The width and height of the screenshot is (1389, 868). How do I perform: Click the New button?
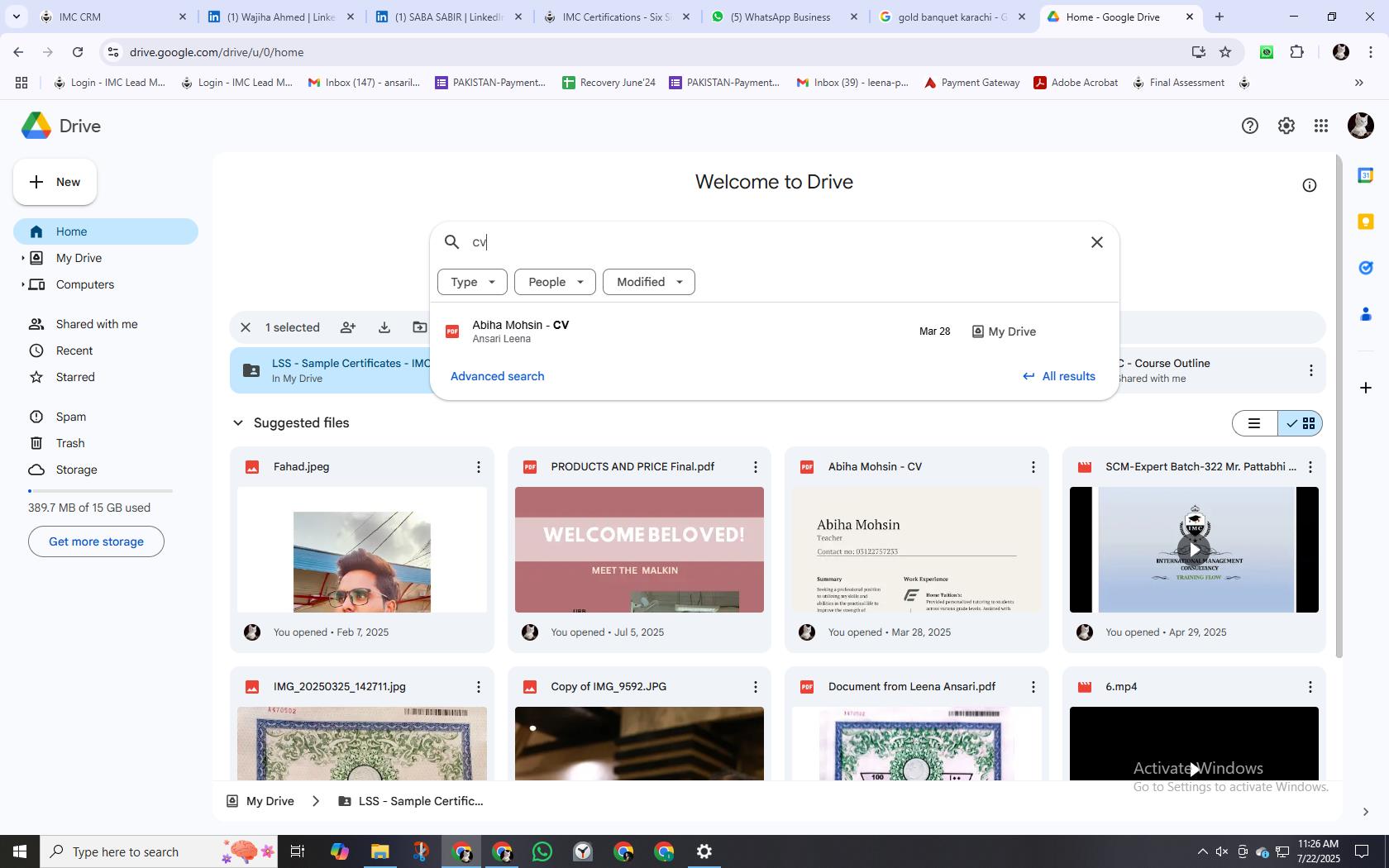tap(55, 182)
